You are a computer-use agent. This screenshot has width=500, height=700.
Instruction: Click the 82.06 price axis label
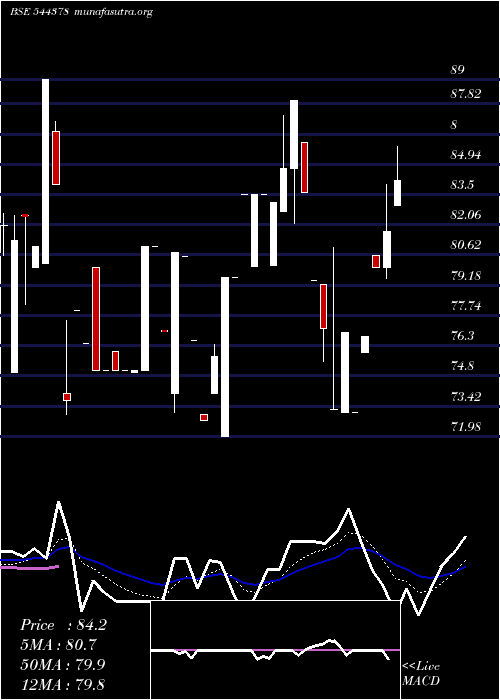pos(466,215)
